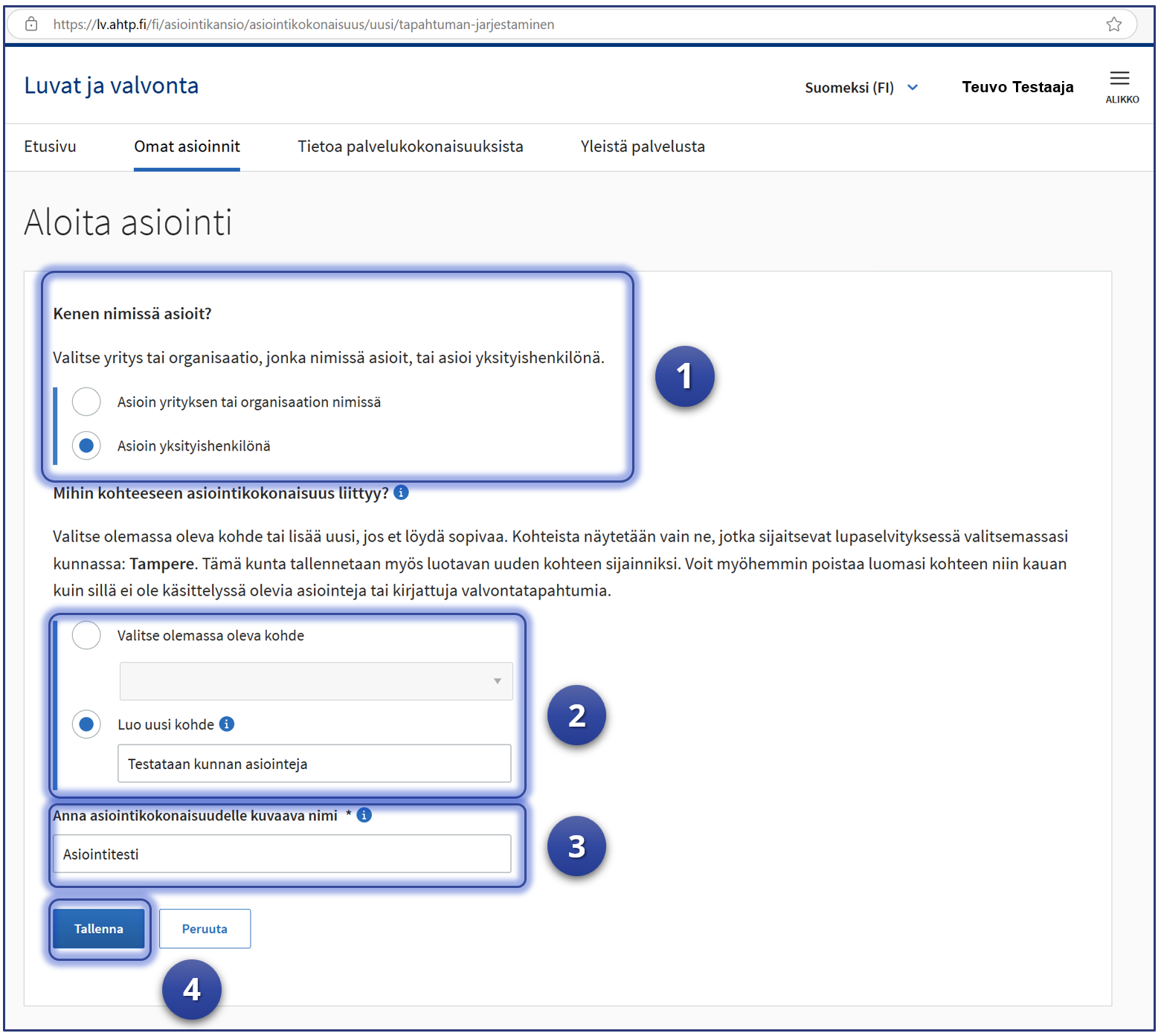Click info icon next to 'kuvaava nimi' label
Viewport: 1161px width, 1036px height.
coord(364,815)
